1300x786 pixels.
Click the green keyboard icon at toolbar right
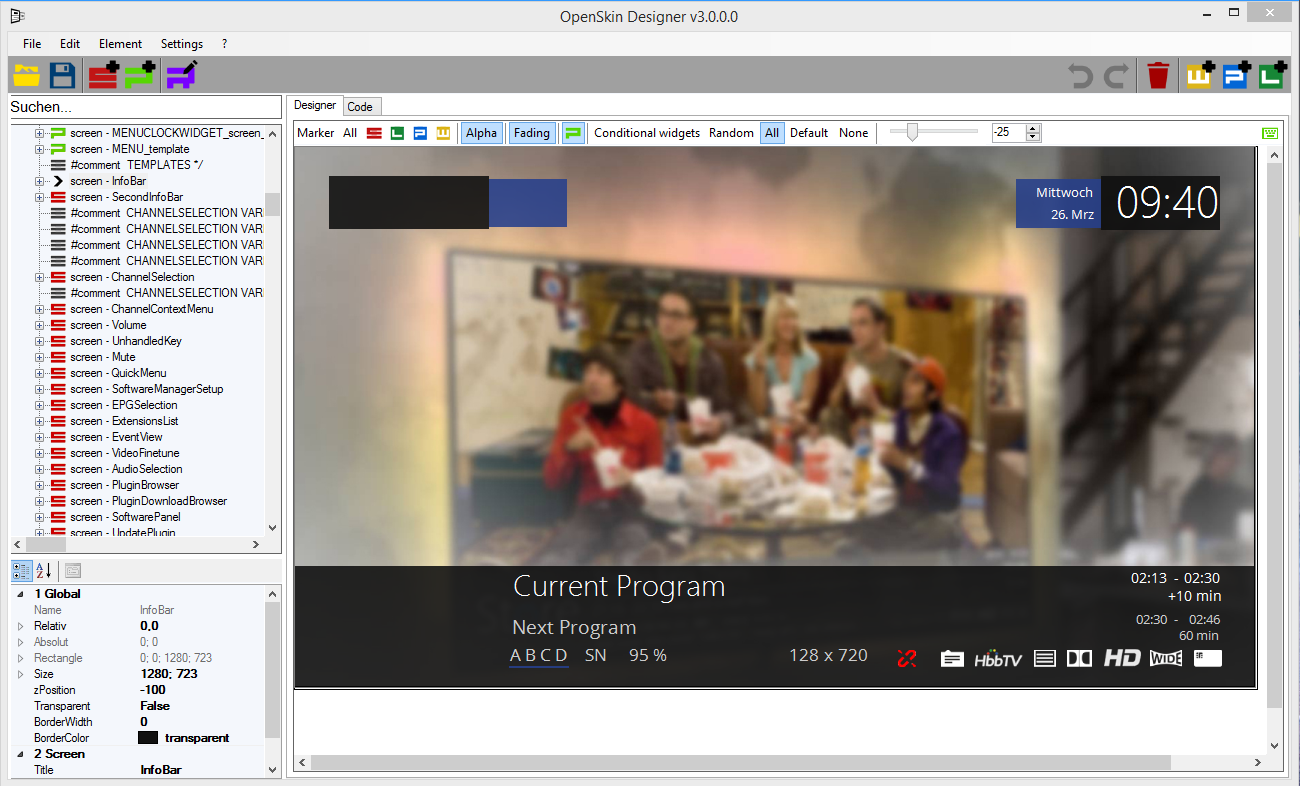pos(1270,133)
